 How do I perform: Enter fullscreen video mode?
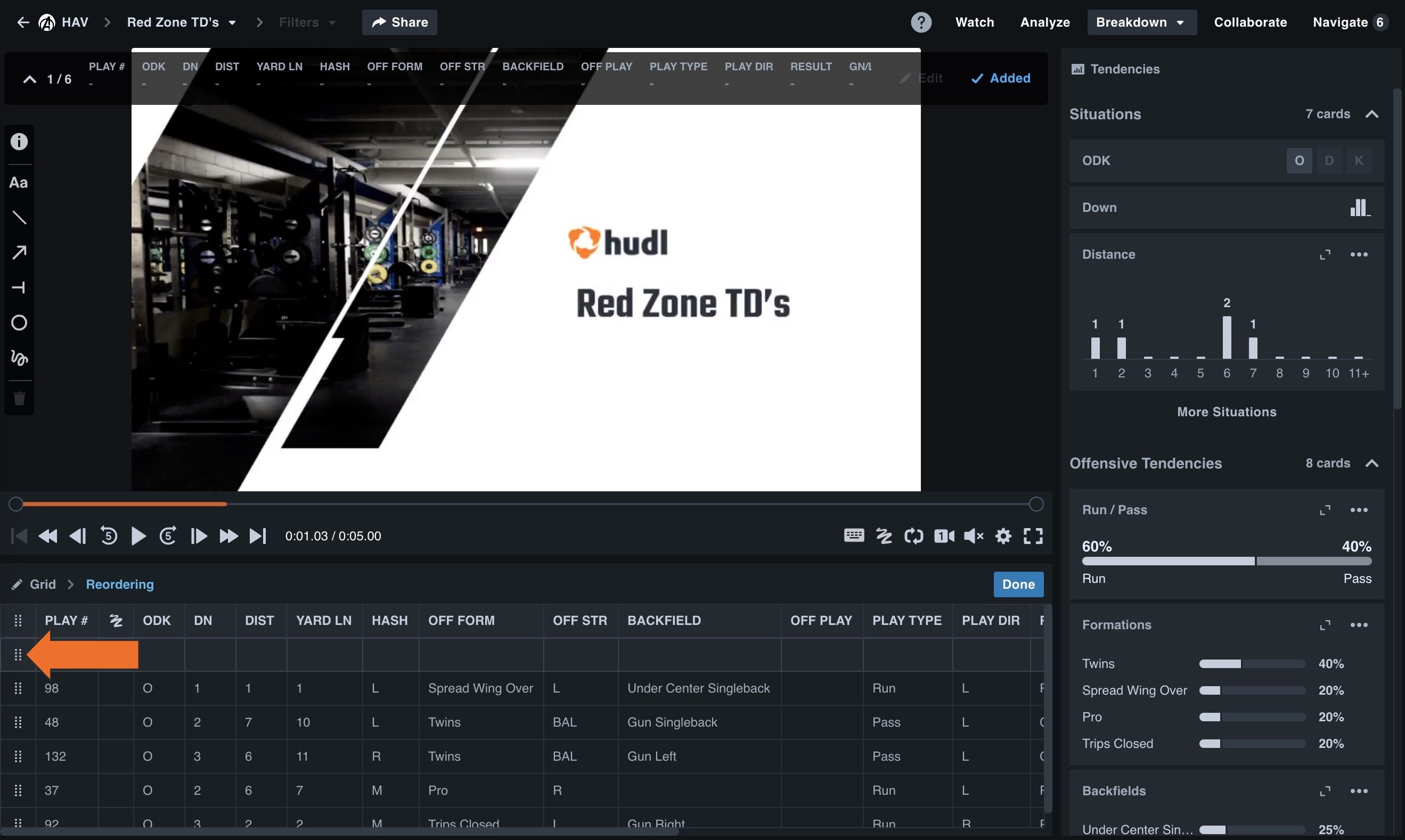(x=1033, y=536)
